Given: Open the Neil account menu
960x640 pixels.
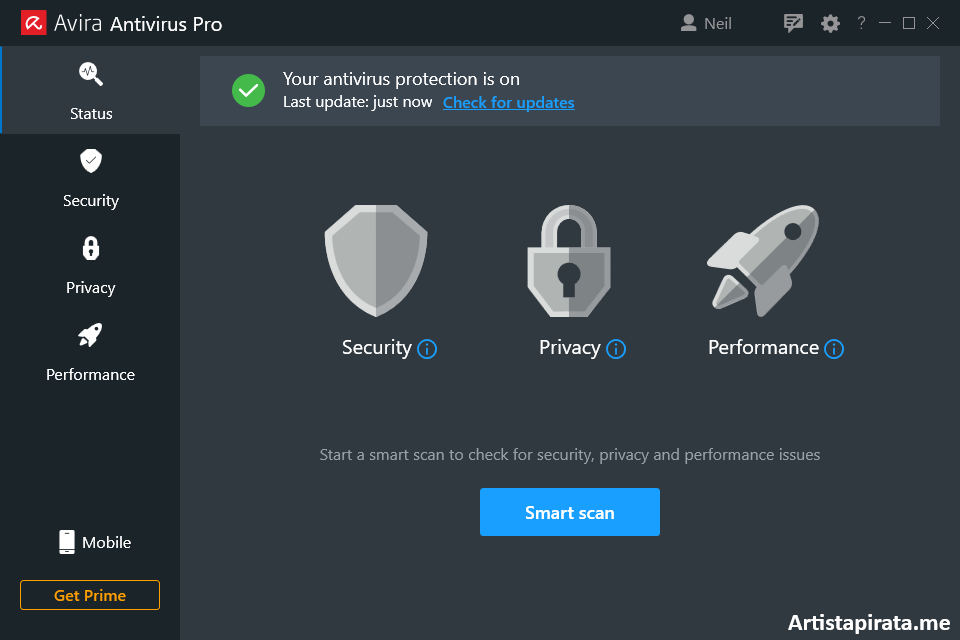Looking at the screenshot, I should click(706, 22).
